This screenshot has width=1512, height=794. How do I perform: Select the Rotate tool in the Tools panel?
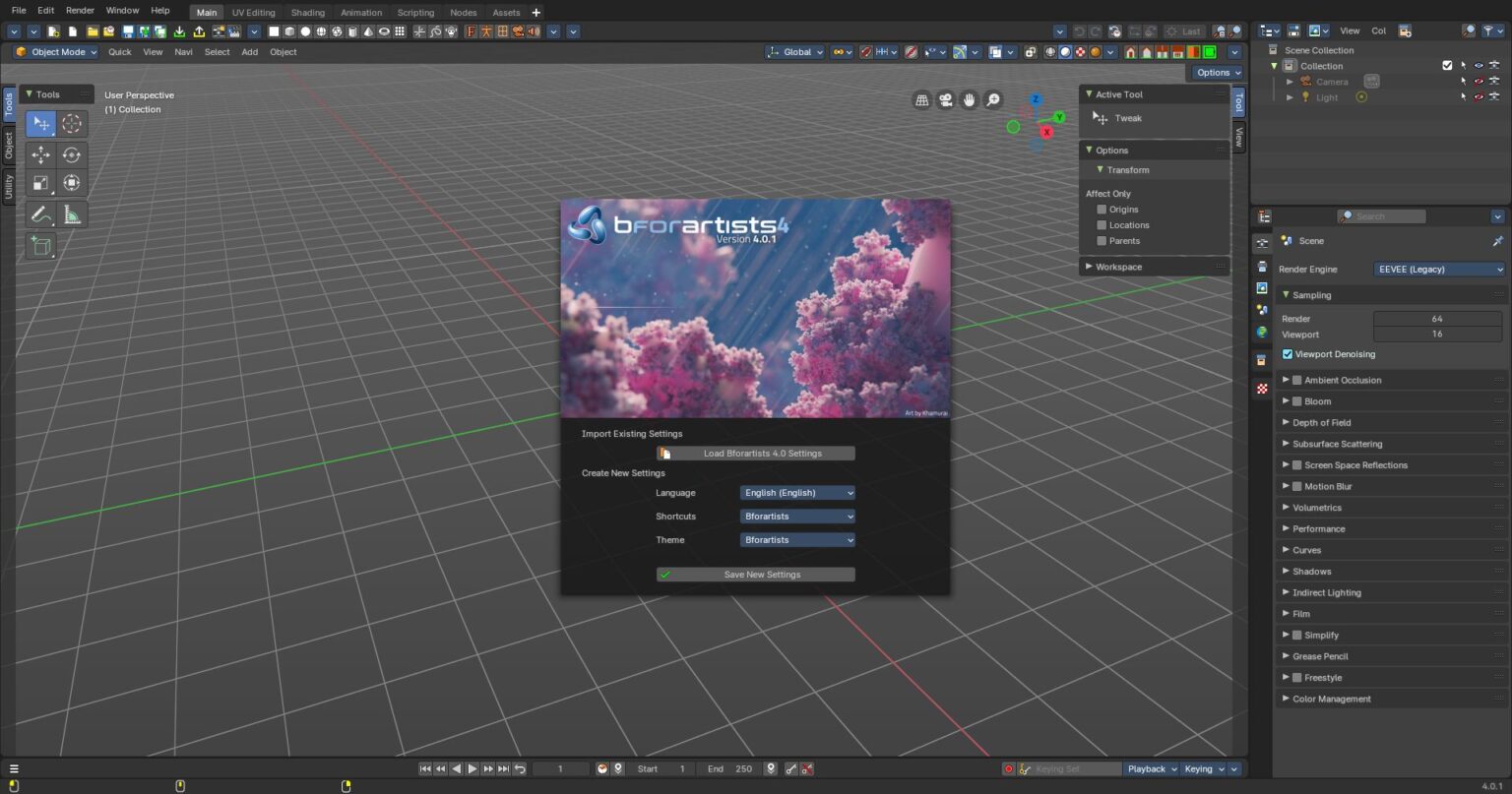71,154
